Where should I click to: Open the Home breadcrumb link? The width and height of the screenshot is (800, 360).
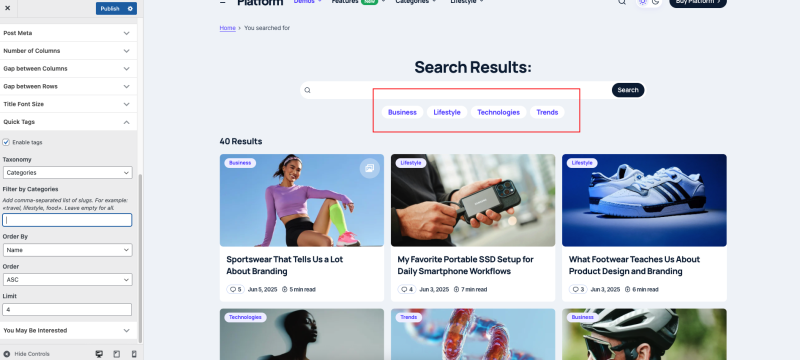pos(228,28)
